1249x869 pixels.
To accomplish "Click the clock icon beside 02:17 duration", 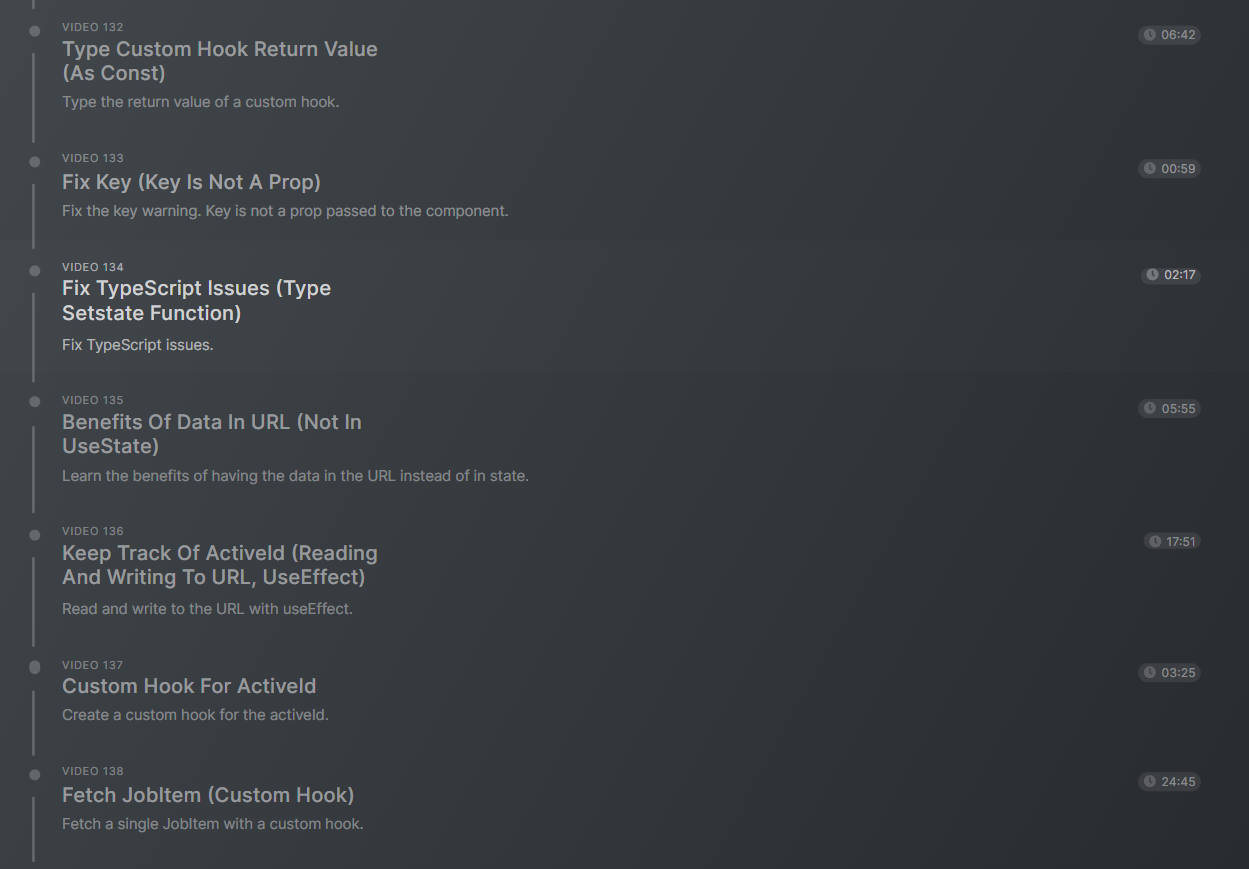I will 1153,275.
